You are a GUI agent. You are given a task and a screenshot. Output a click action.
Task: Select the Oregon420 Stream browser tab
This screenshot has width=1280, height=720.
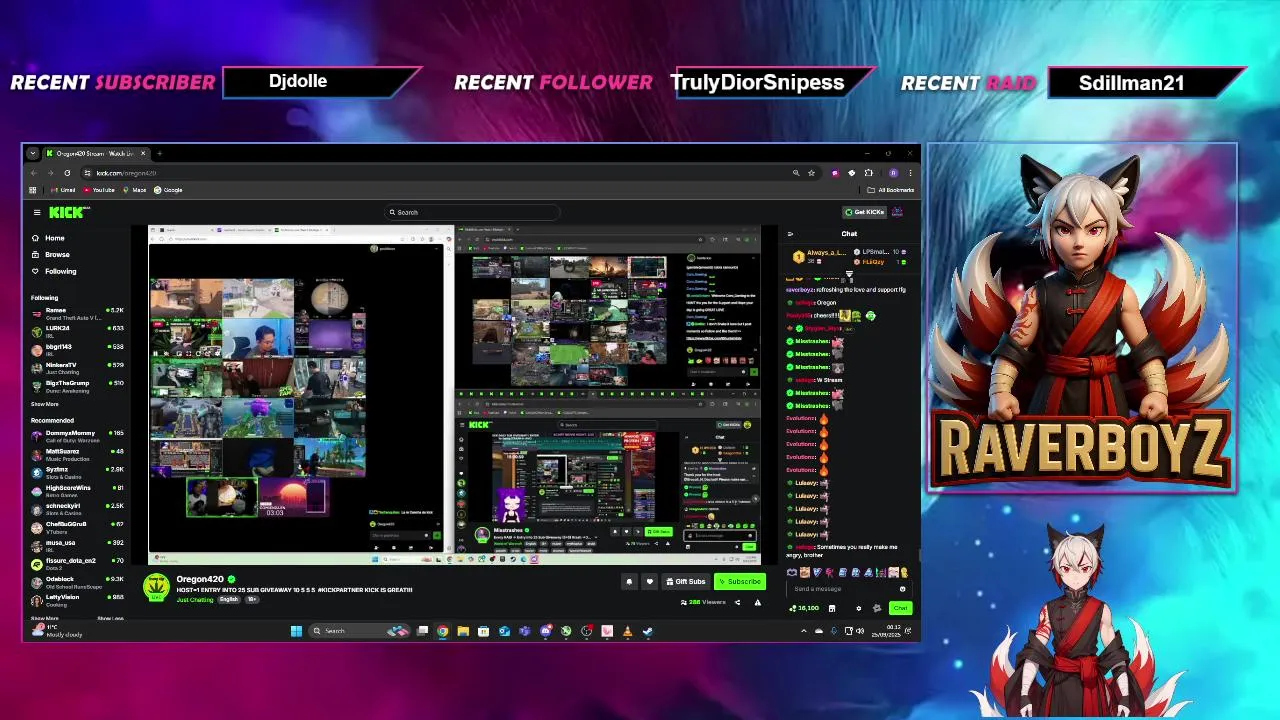point(95,153)
